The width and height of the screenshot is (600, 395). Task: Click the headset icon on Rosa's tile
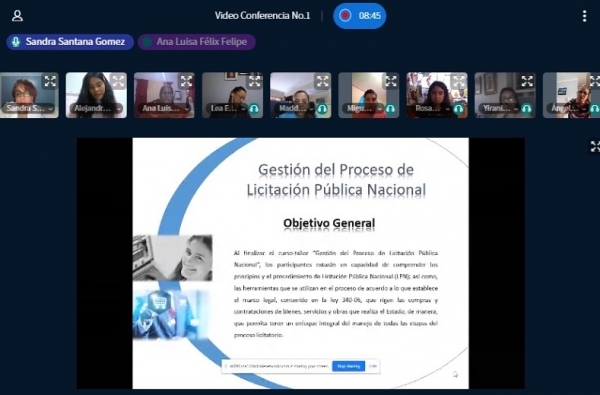point(458,109)
